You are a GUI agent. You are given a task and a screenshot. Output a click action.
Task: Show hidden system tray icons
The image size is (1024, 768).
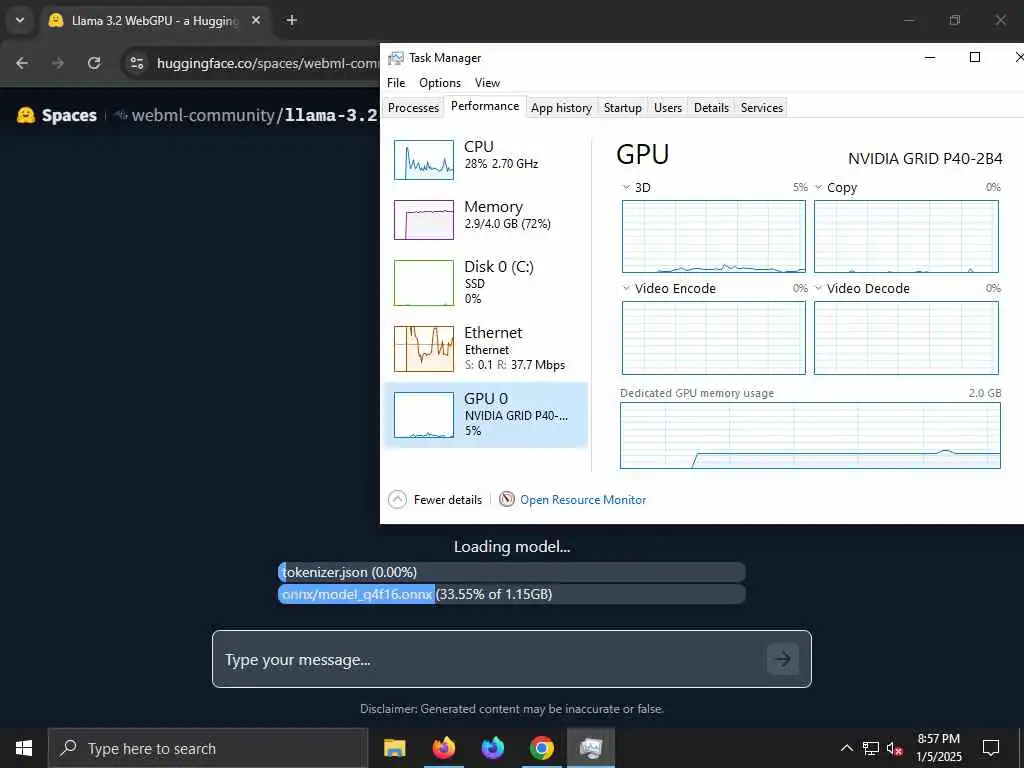coord(846,748)
